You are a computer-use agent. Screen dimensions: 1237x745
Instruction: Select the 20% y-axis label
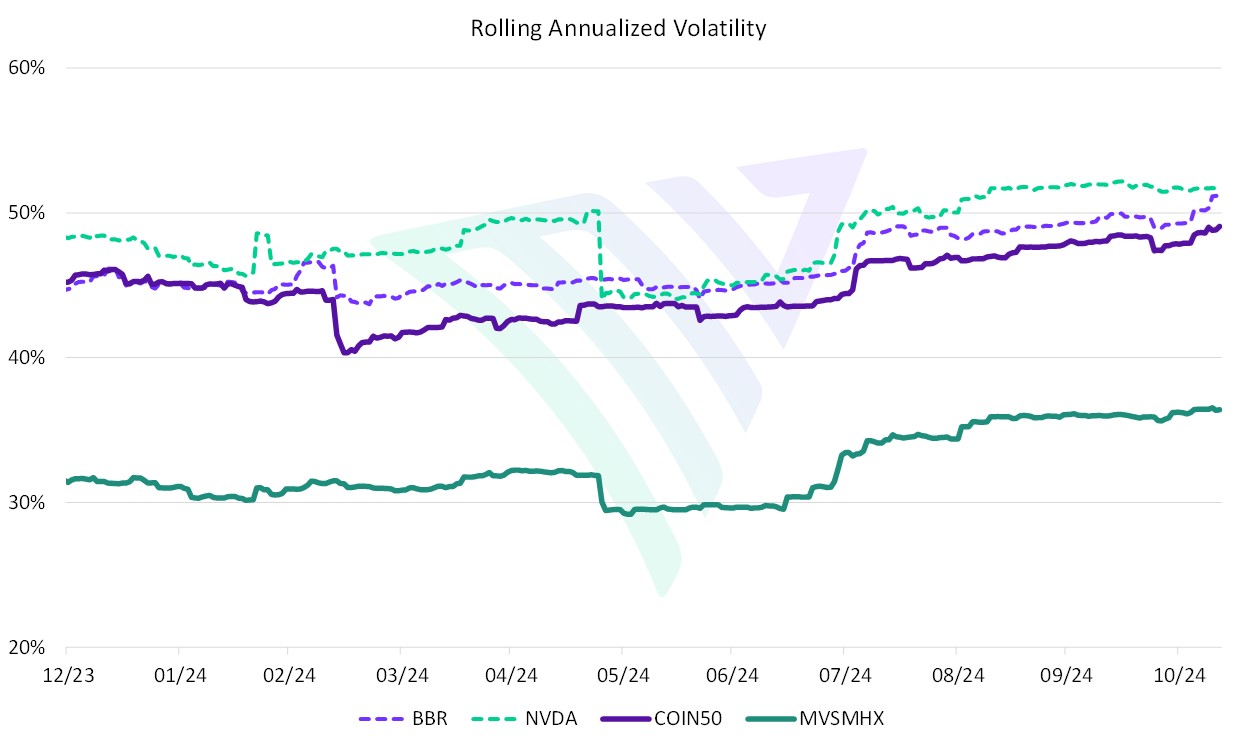[27, 648]
